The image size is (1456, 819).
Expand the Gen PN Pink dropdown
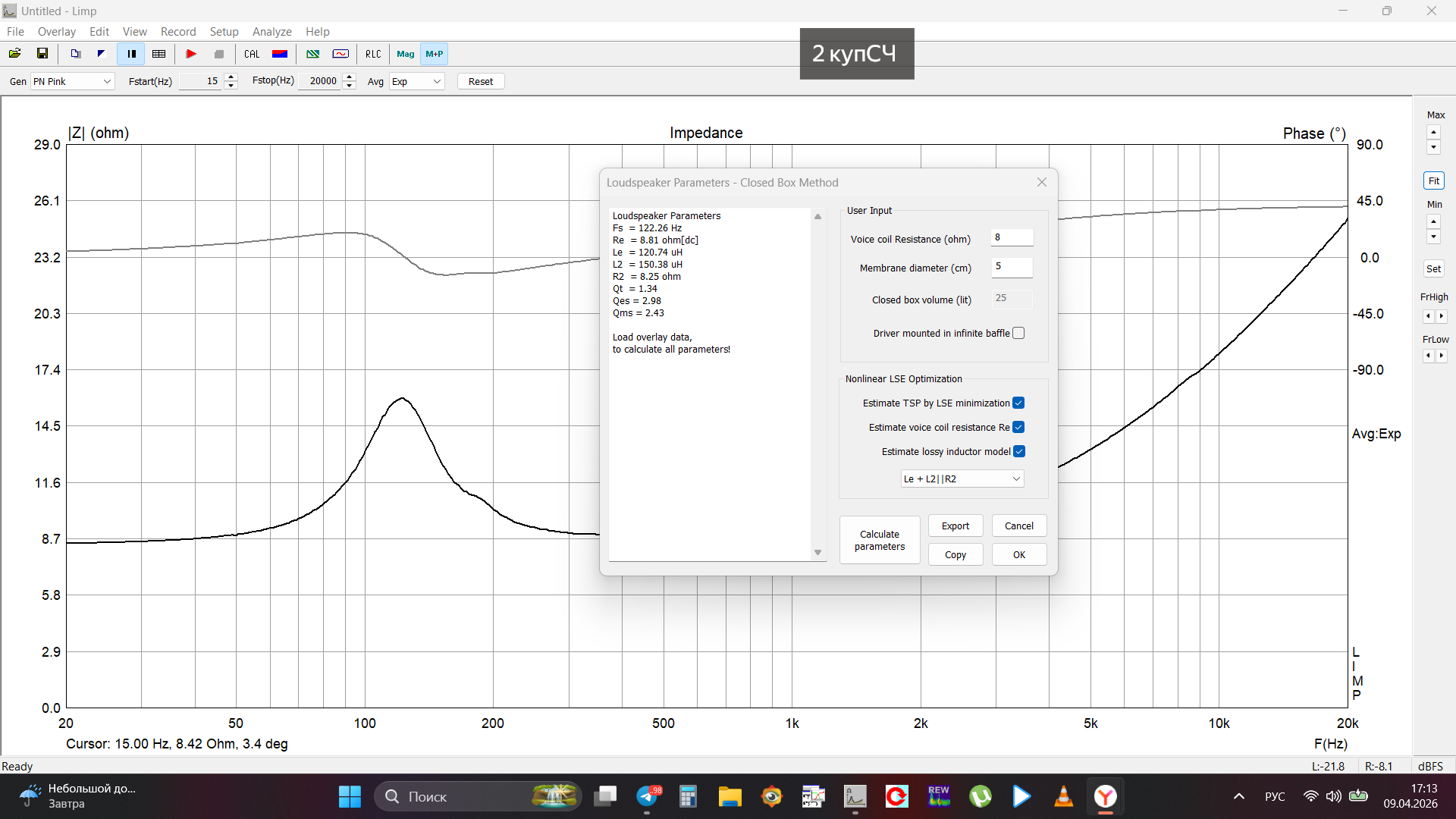(x=72, y=81)
